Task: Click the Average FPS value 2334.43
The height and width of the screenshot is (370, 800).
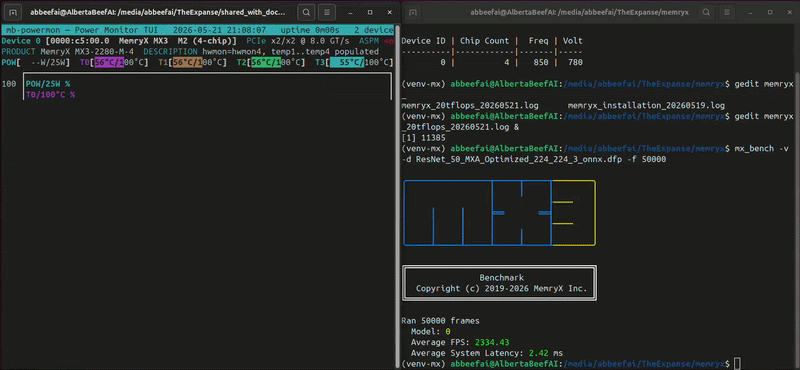Action: (492, 342)
